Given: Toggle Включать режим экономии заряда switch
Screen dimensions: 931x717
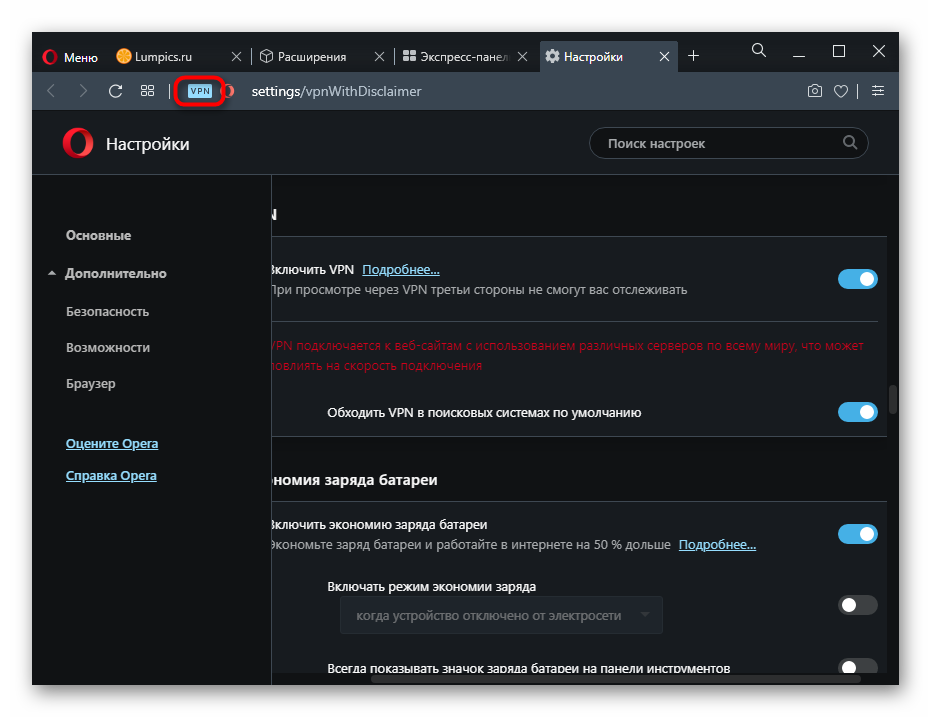Looking at the screenshot, I should (x=857, y=605).
